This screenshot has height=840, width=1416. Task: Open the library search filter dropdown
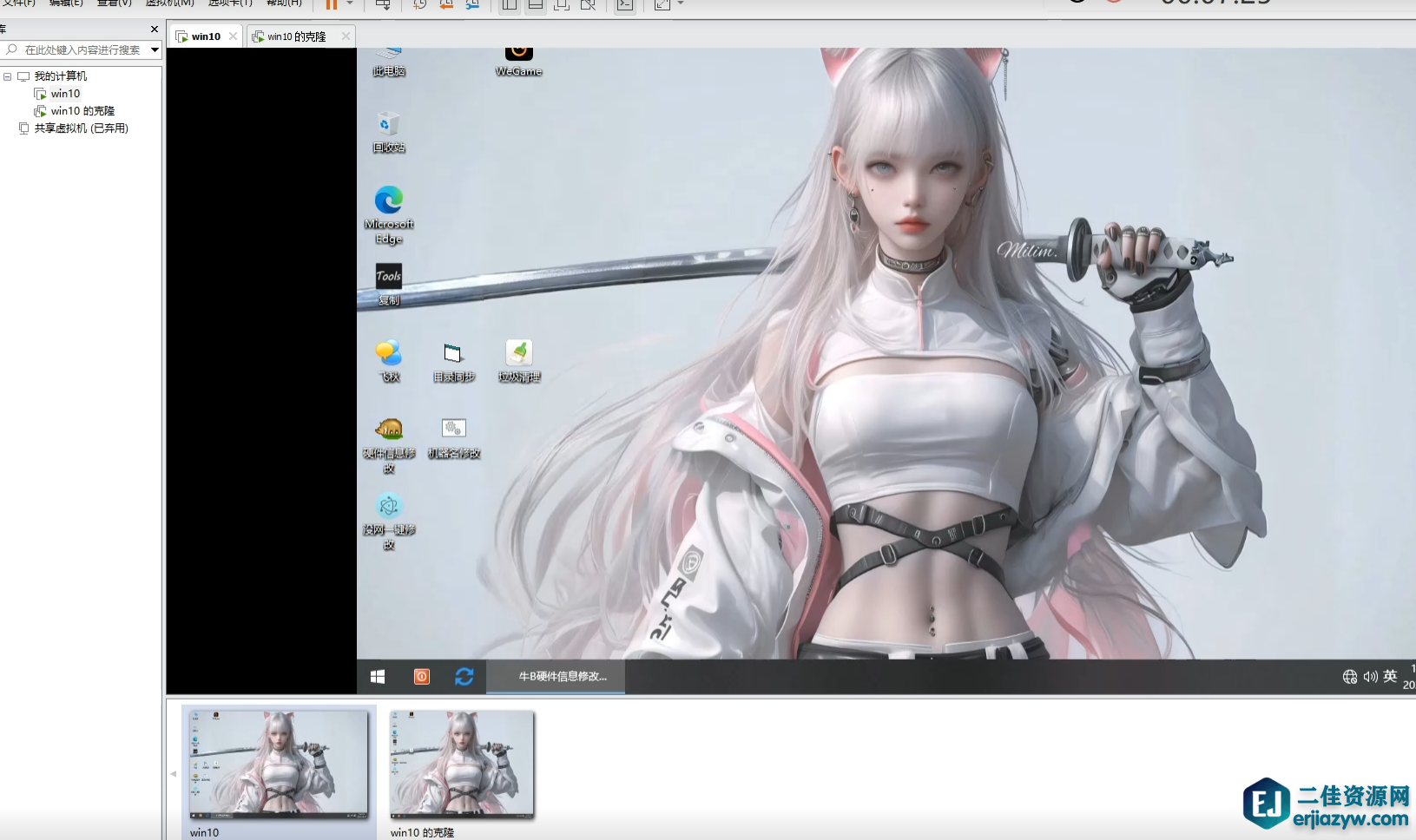tap(155, 49)
